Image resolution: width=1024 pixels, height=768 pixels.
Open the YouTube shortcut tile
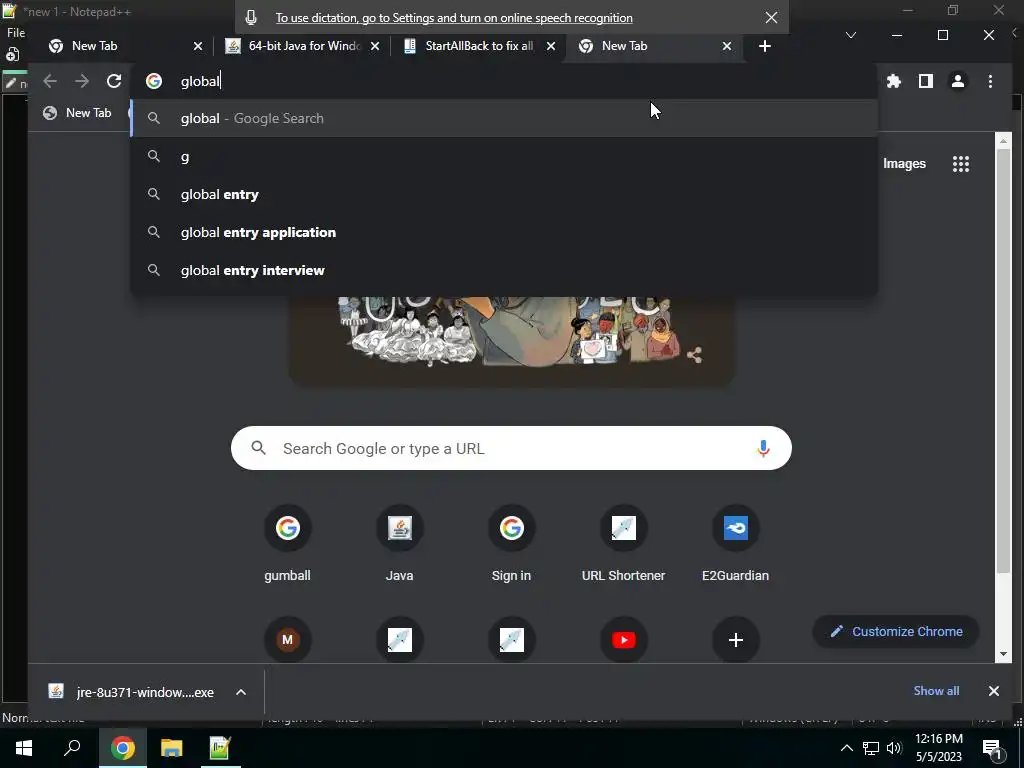click(624, 639)
